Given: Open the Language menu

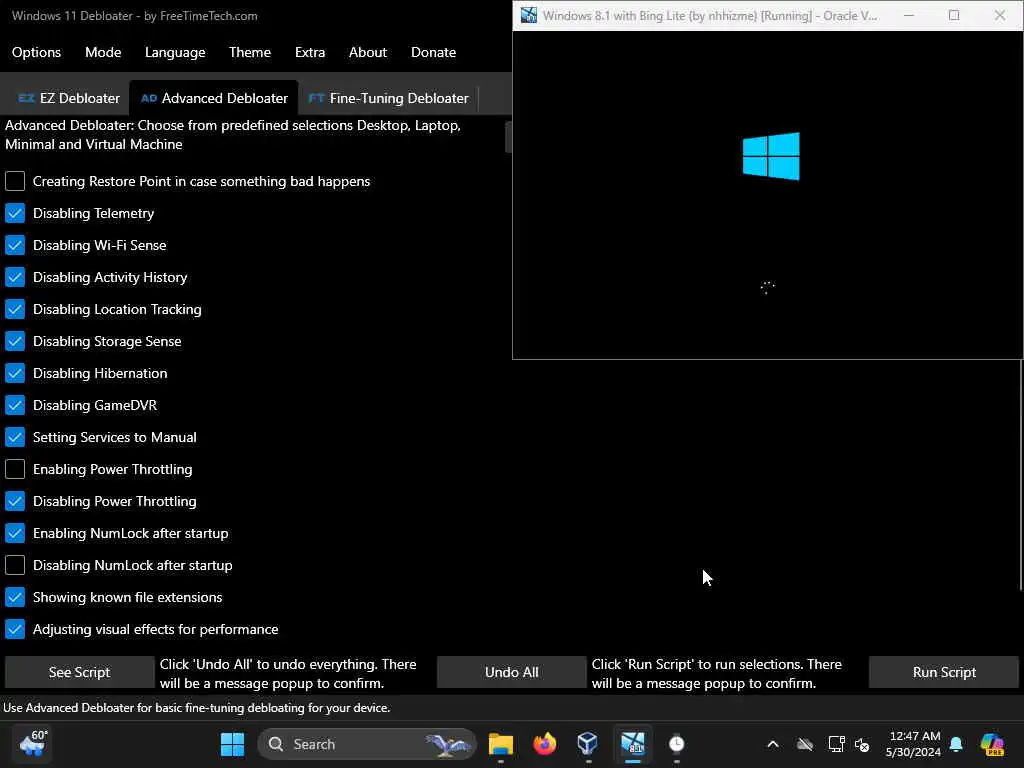Looking at the screenshot, I should pos(175,52).
